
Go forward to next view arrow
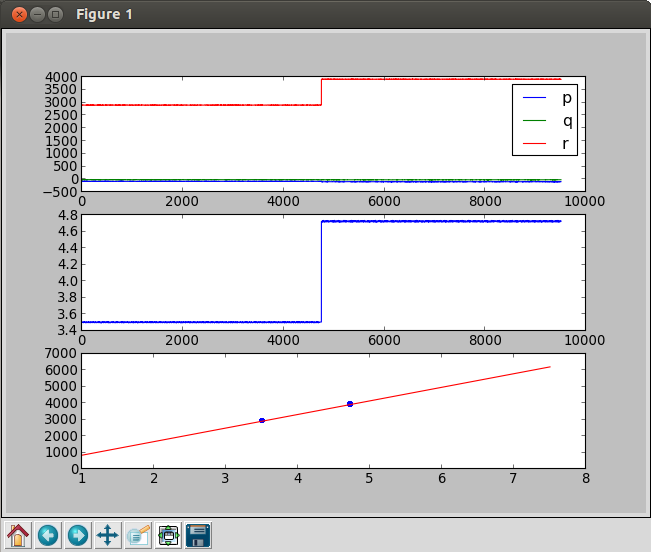coord(78,535)
